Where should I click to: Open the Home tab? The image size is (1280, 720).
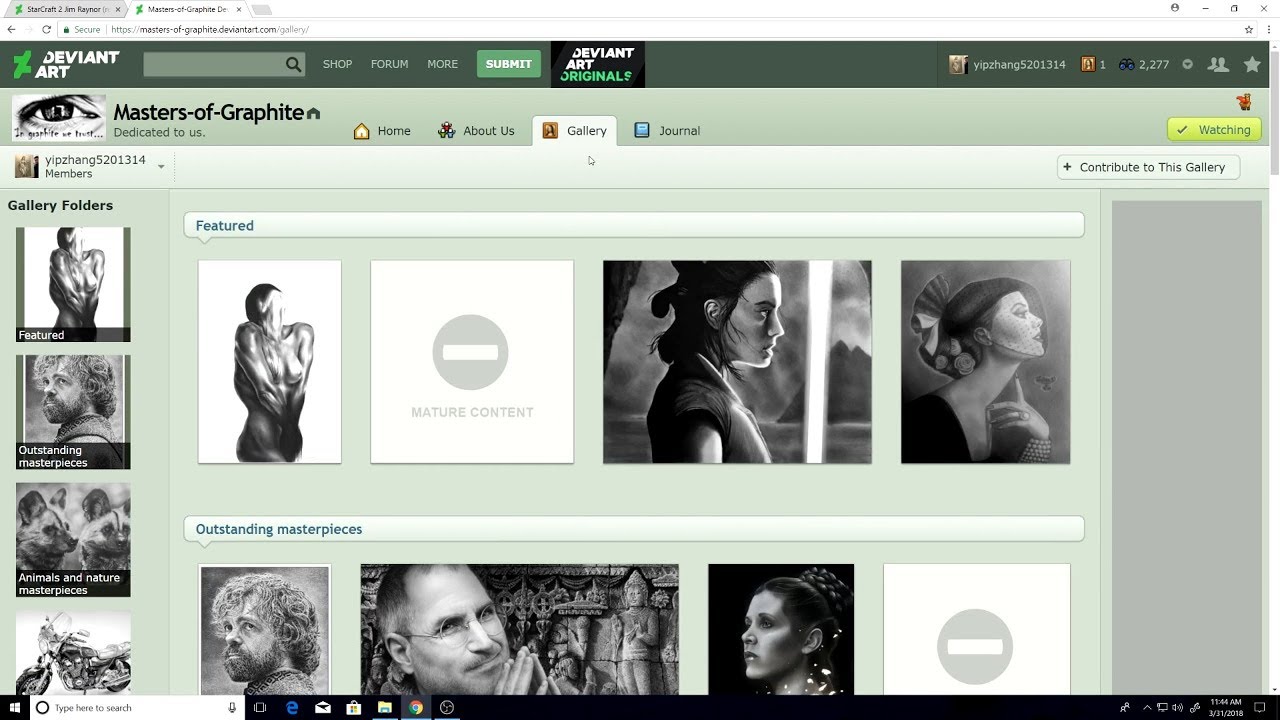point(382,131)
